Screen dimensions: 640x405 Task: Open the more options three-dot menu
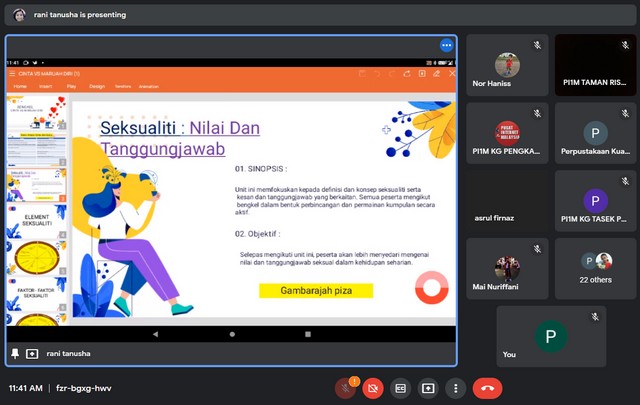[455, 388]
